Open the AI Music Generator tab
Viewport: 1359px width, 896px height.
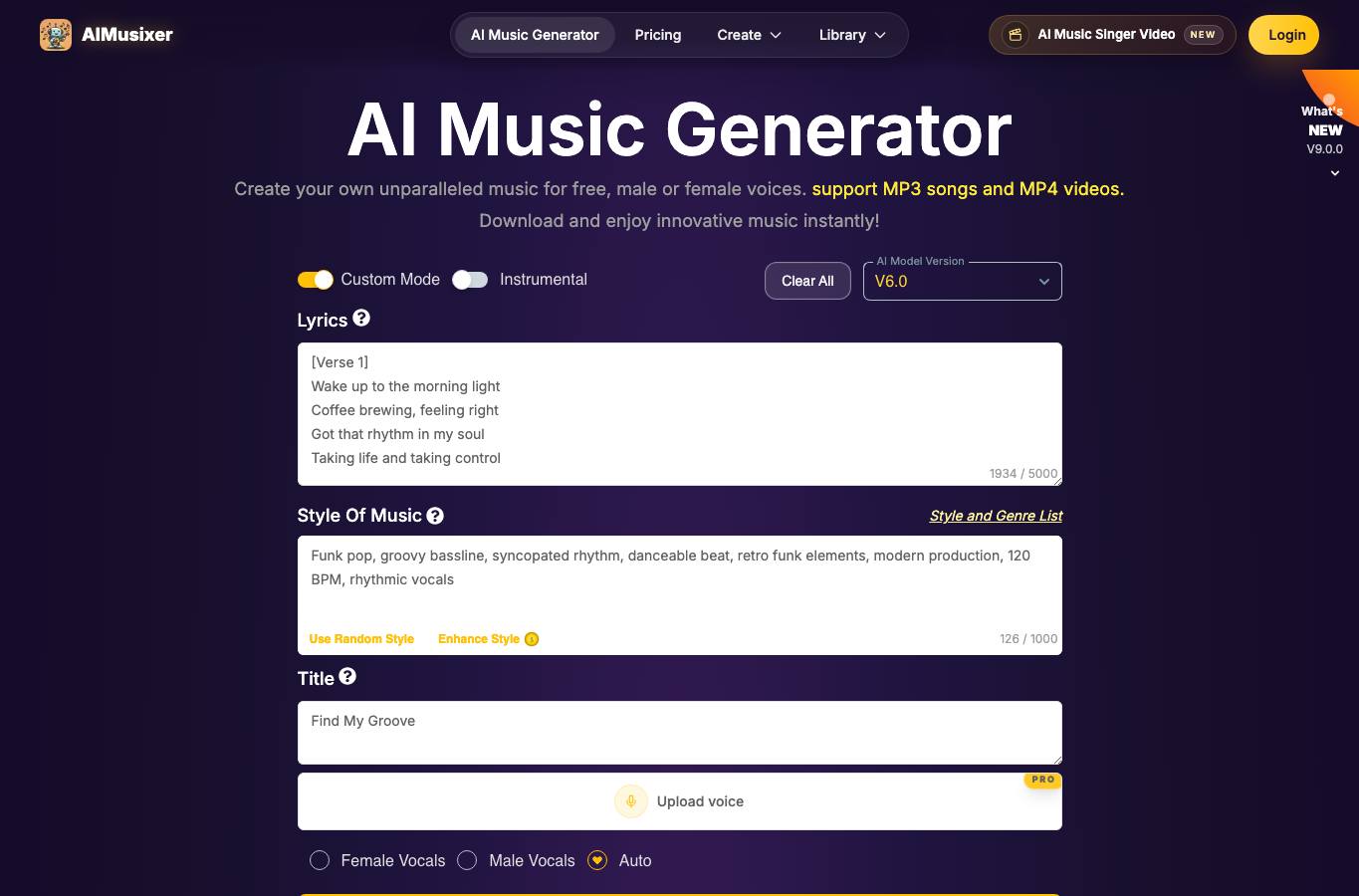point(535,35)
